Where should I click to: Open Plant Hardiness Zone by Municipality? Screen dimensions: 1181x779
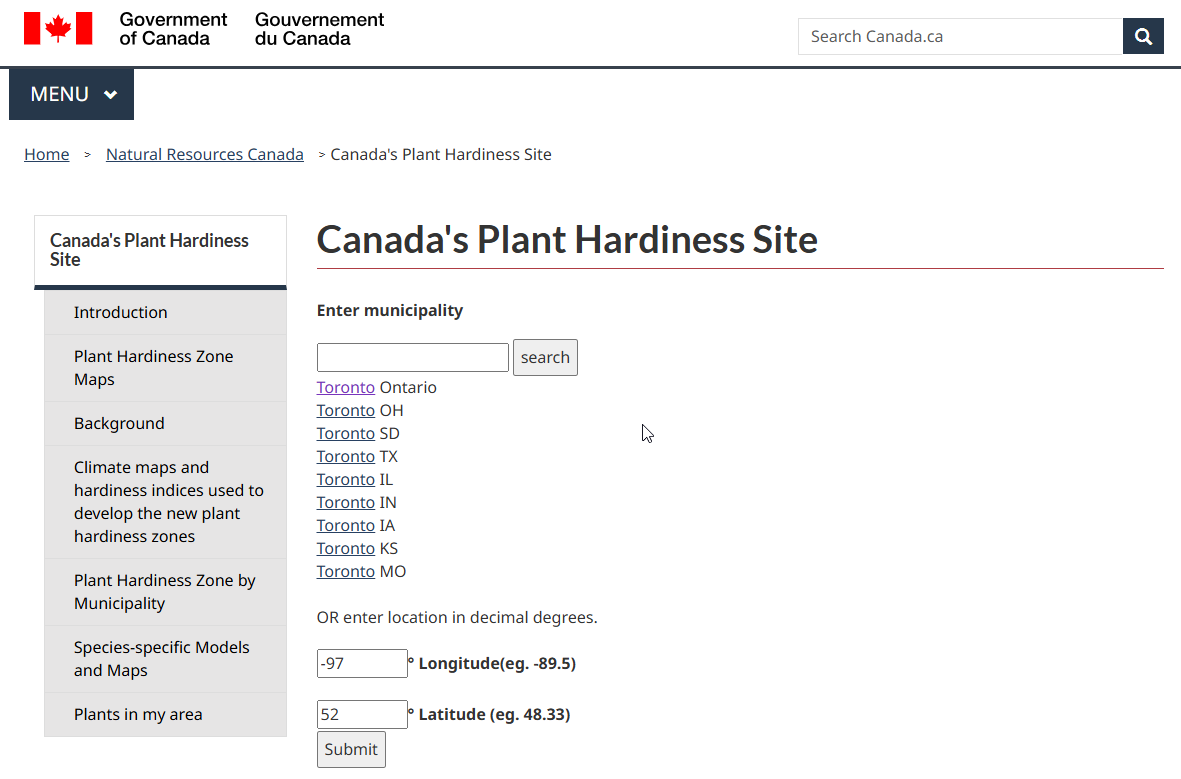165,592
